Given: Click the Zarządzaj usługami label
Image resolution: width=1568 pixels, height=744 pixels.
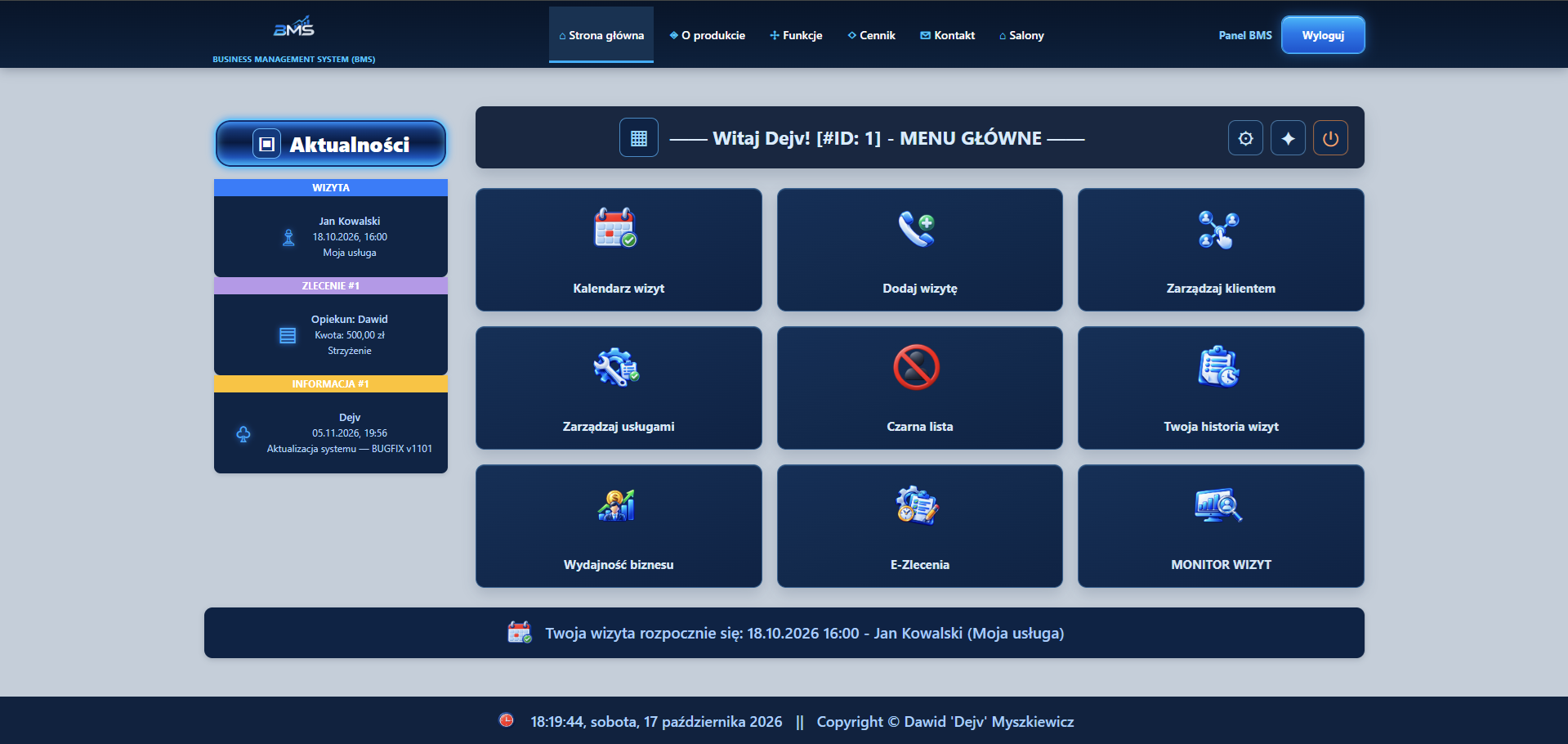Looking at the screenshot, I should click(619, 427).
